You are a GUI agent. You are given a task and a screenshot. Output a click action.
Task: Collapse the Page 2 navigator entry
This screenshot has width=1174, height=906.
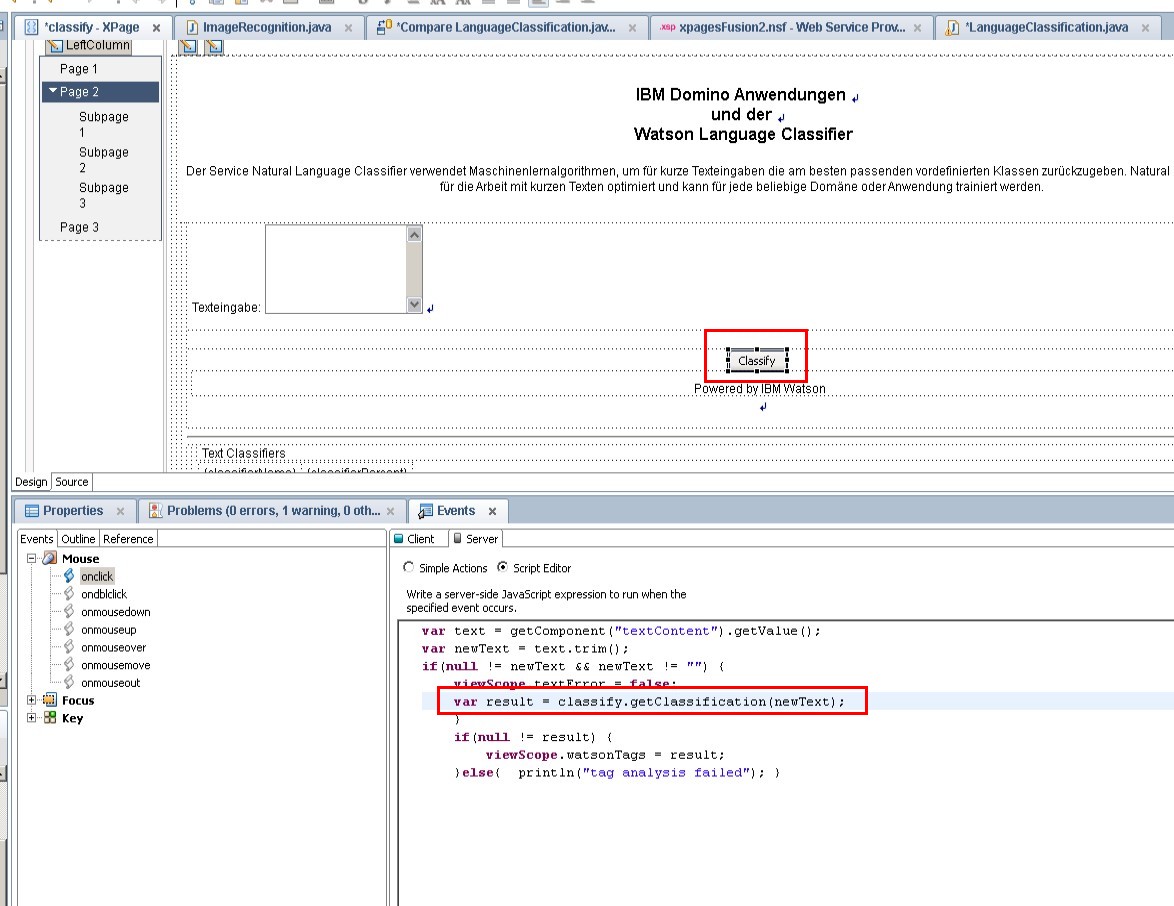point(53,91)
